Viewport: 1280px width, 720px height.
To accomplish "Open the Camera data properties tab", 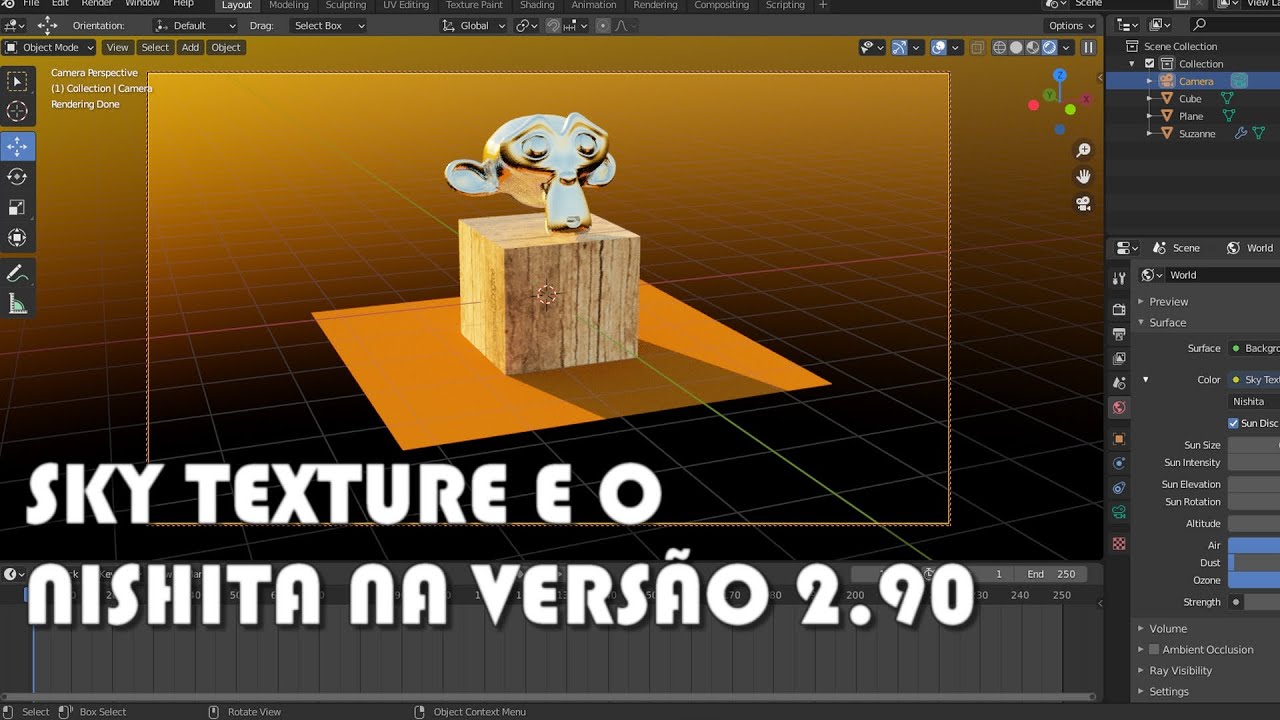I will pos(1119,512).
